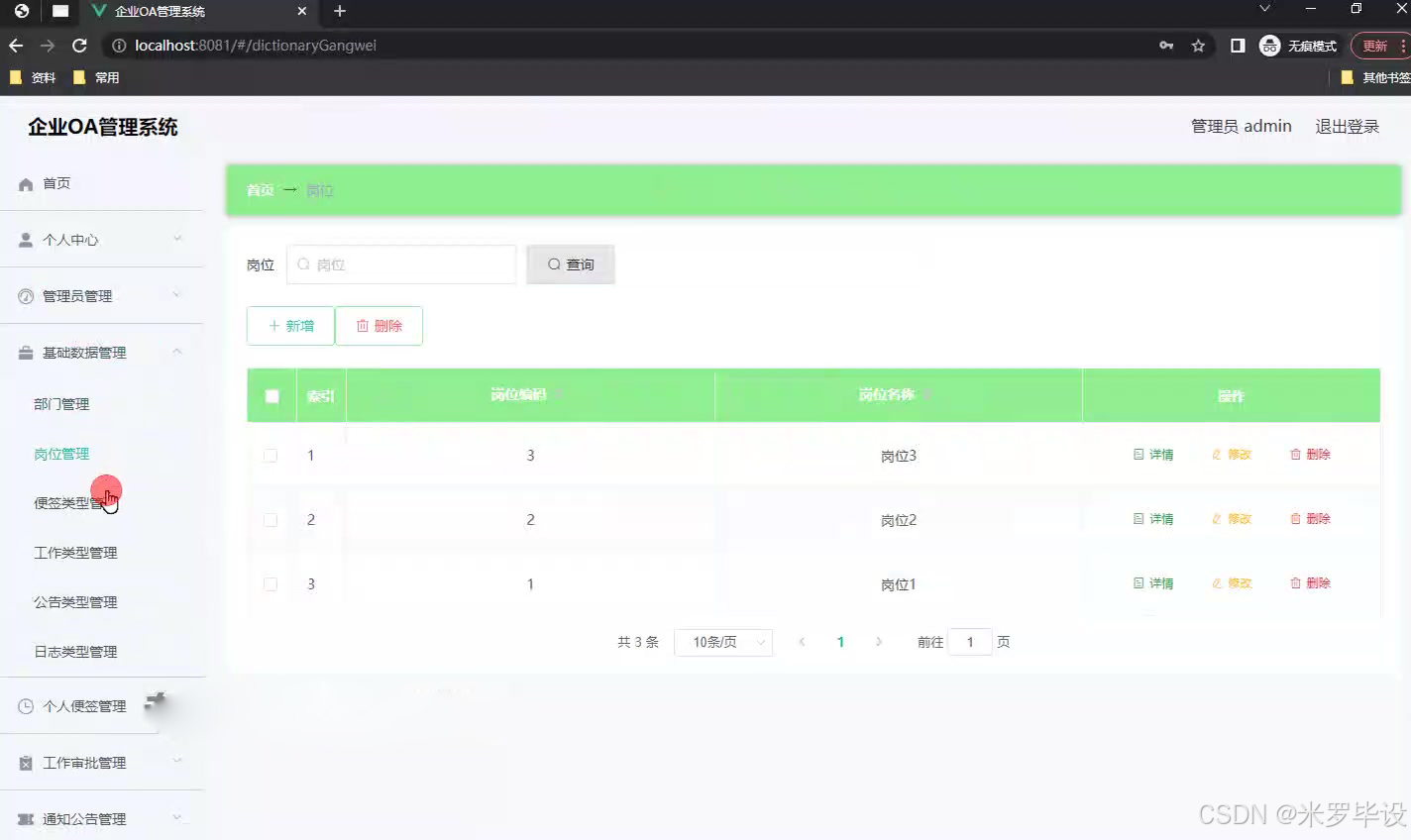Viewport: 1411px width, 840px height.
Task: Open the 常用 bookmark folder
Action: point(96,77)
